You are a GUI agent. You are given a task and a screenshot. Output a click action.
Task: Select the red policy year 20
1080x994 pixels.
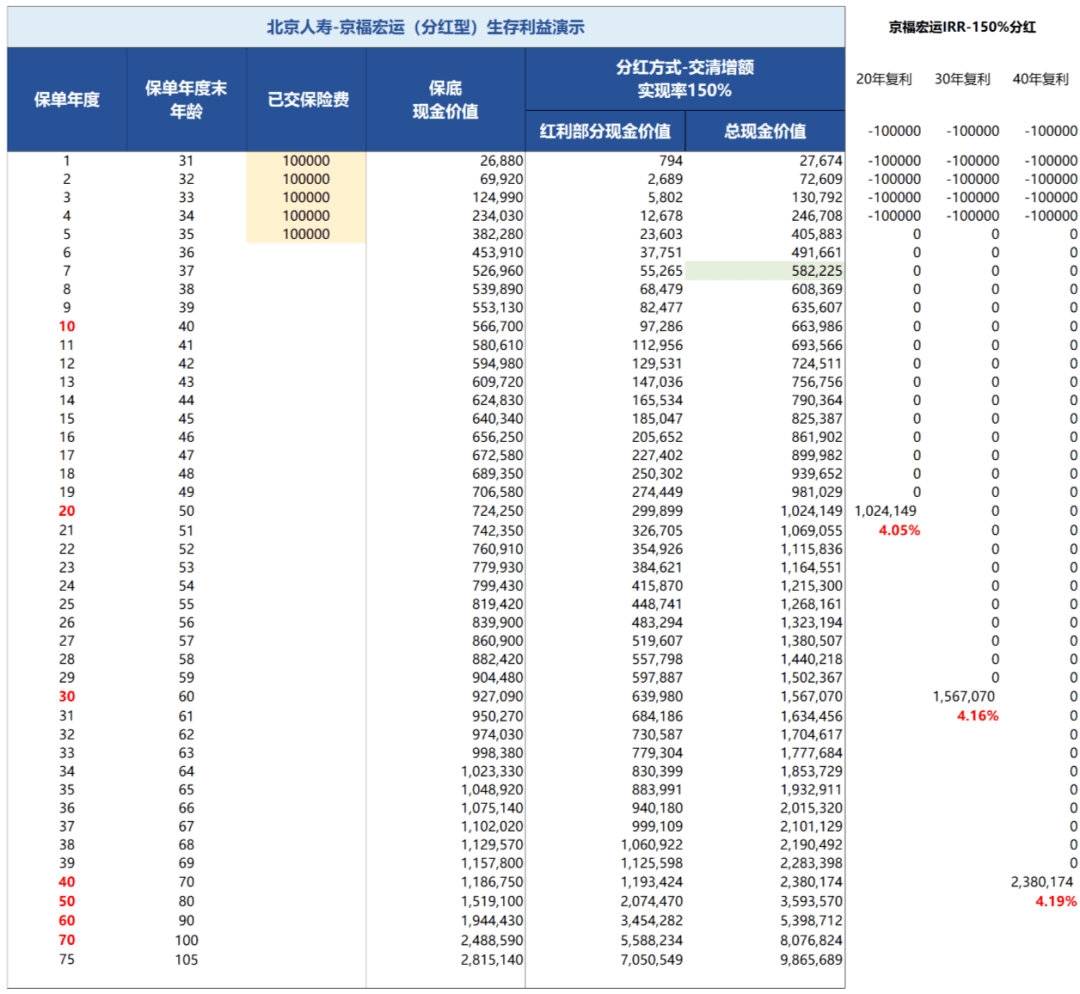(x=67, y=511)
